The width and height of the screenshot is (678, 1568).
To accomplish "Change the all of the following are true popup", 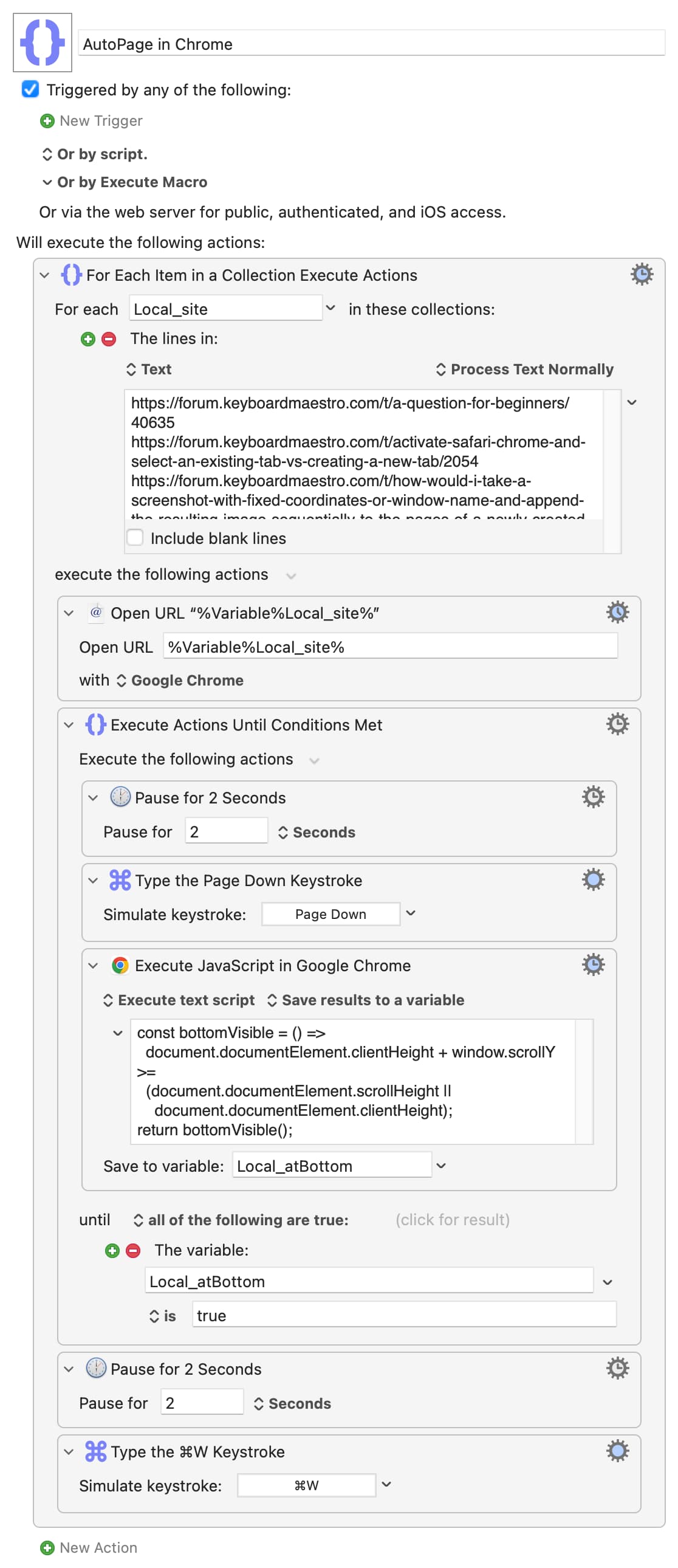I will (241, 1220).
